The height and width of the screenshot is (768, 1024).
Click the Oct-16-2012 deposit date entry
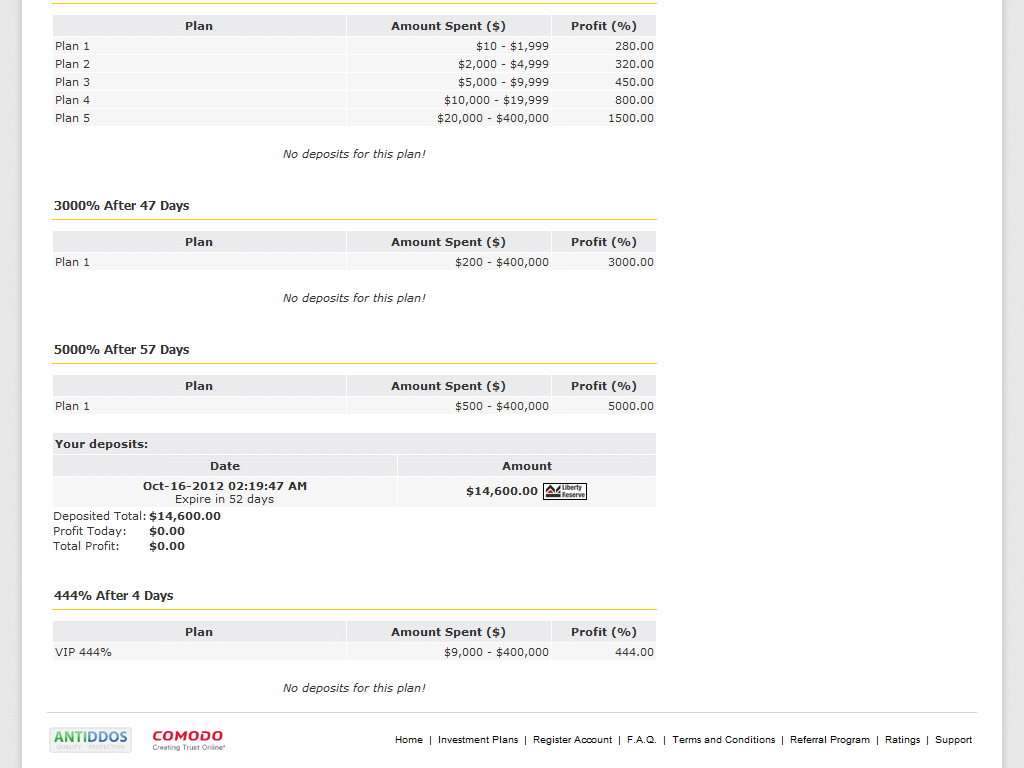pyautogui.click(x=225, y=486)
